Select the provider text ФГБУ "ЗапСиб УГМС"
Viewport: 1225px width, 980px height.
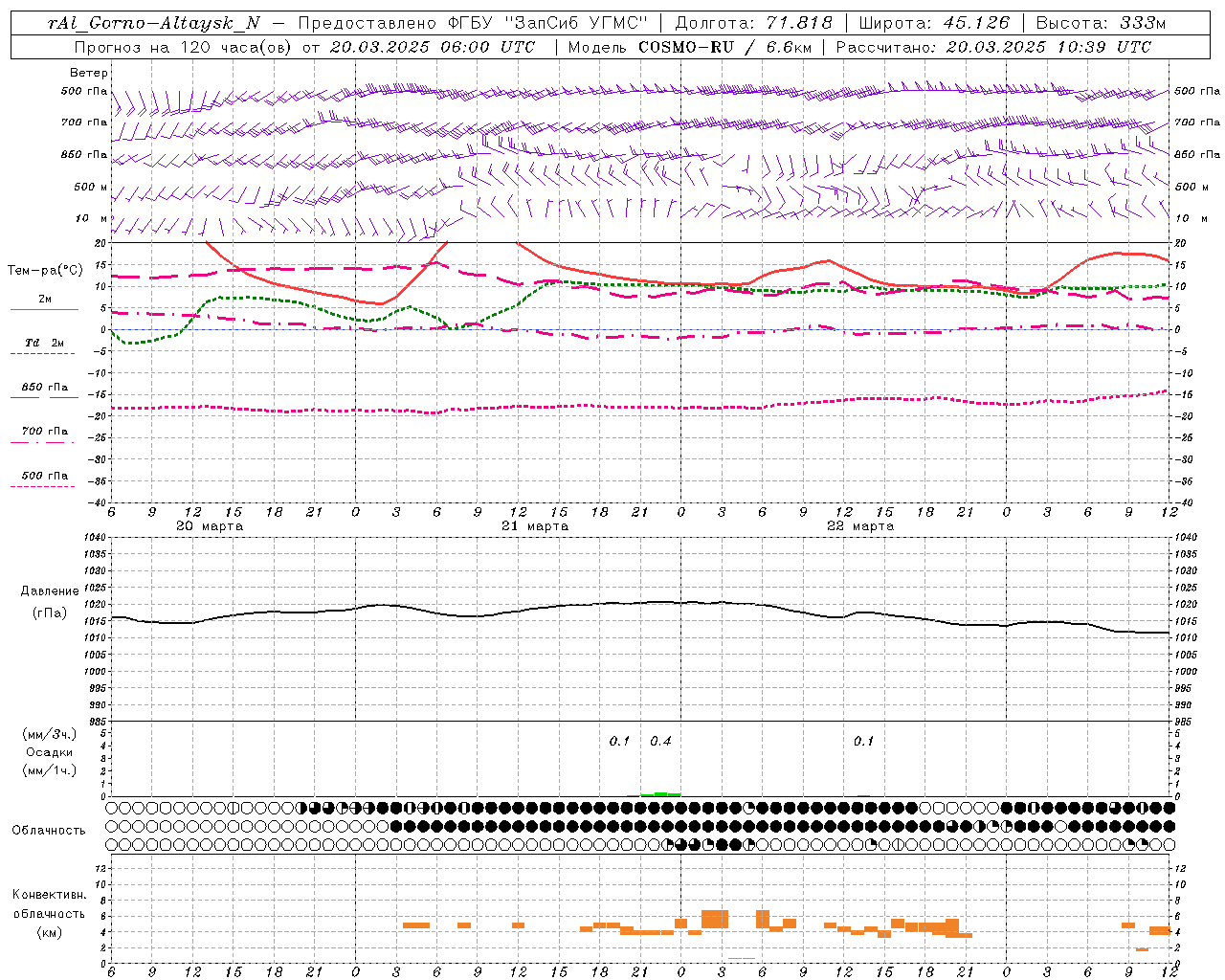click(546, 23)
